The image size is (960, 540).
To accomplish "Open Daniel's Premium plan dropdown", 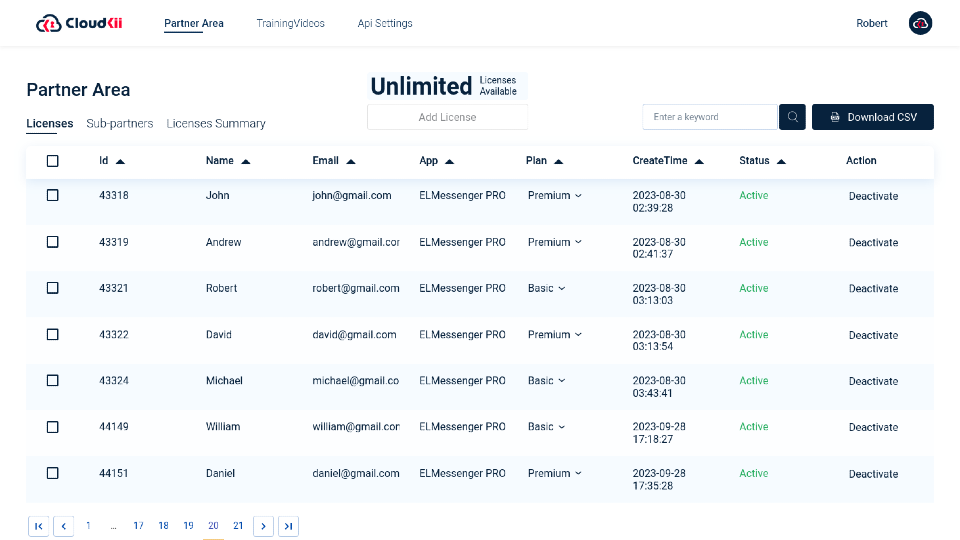I will (555, 473).
